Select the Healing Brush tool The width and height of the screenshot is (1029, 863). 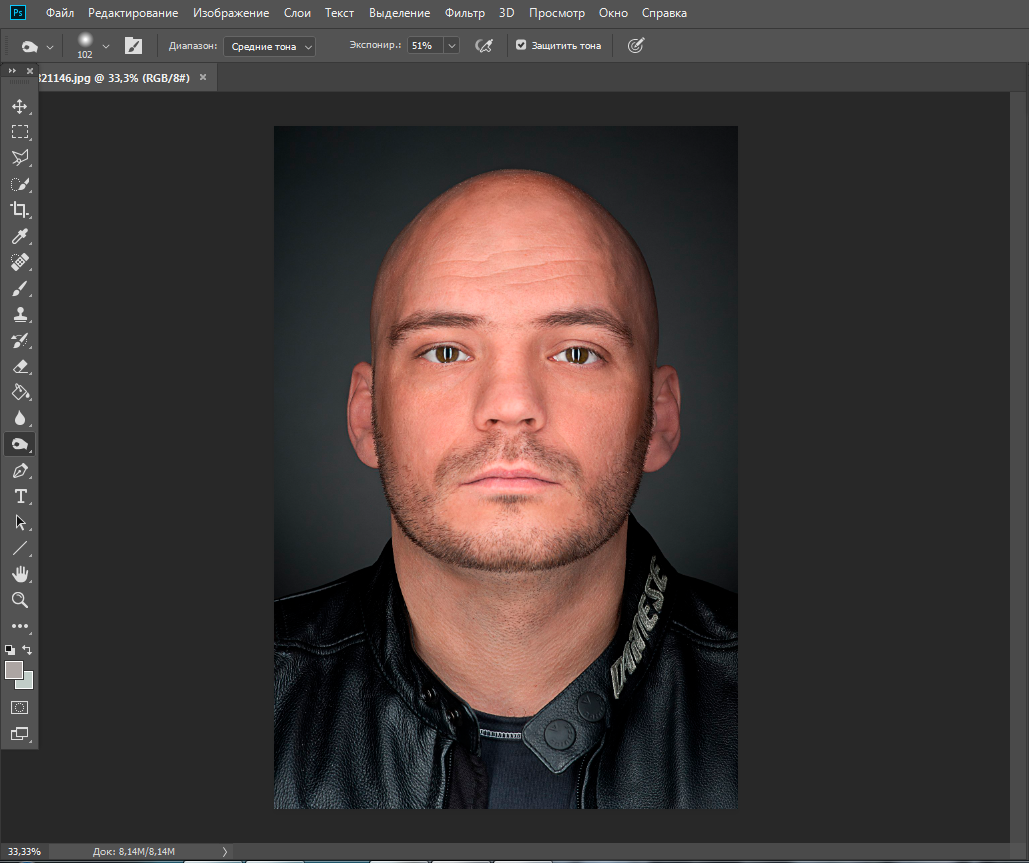point(20,263)
